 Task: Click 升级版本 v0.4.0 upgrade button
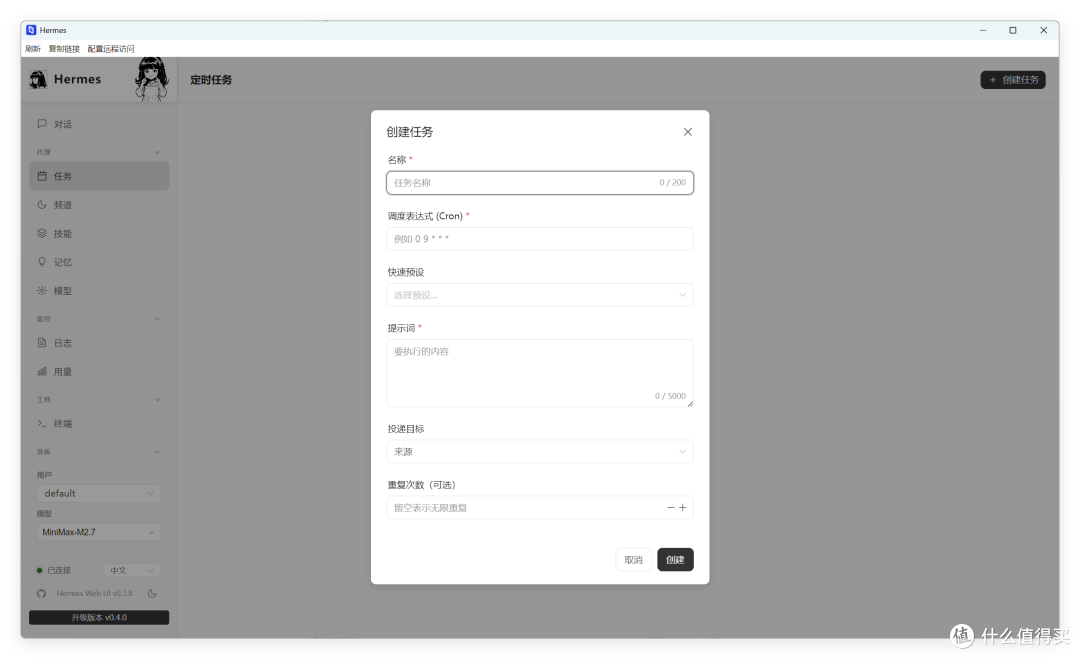98,618
